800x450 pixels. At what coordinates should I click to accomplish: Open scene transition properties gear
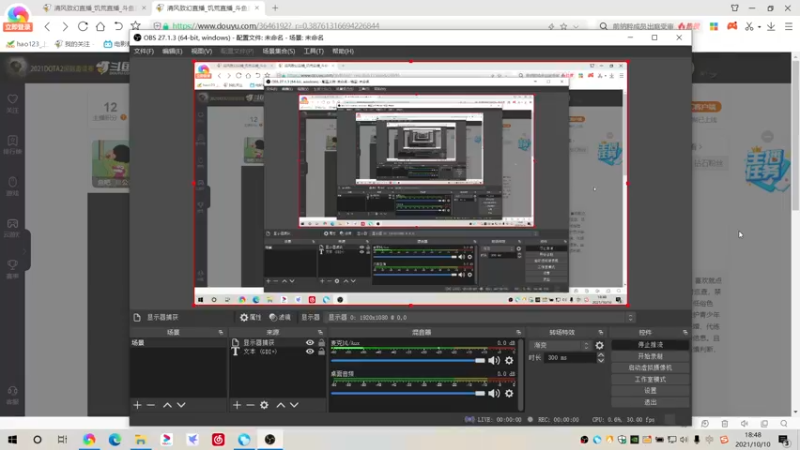pos(599,345)
